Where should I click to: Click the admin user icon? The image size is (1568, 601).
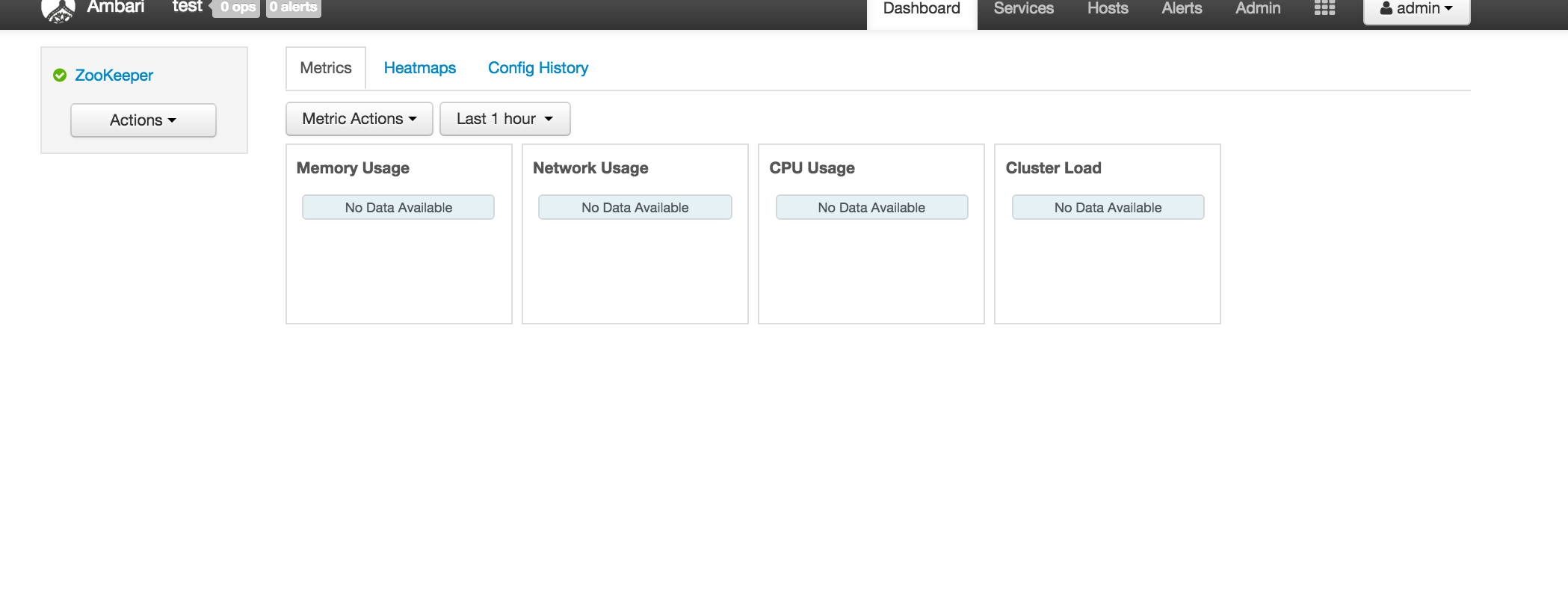(1386, 9)
